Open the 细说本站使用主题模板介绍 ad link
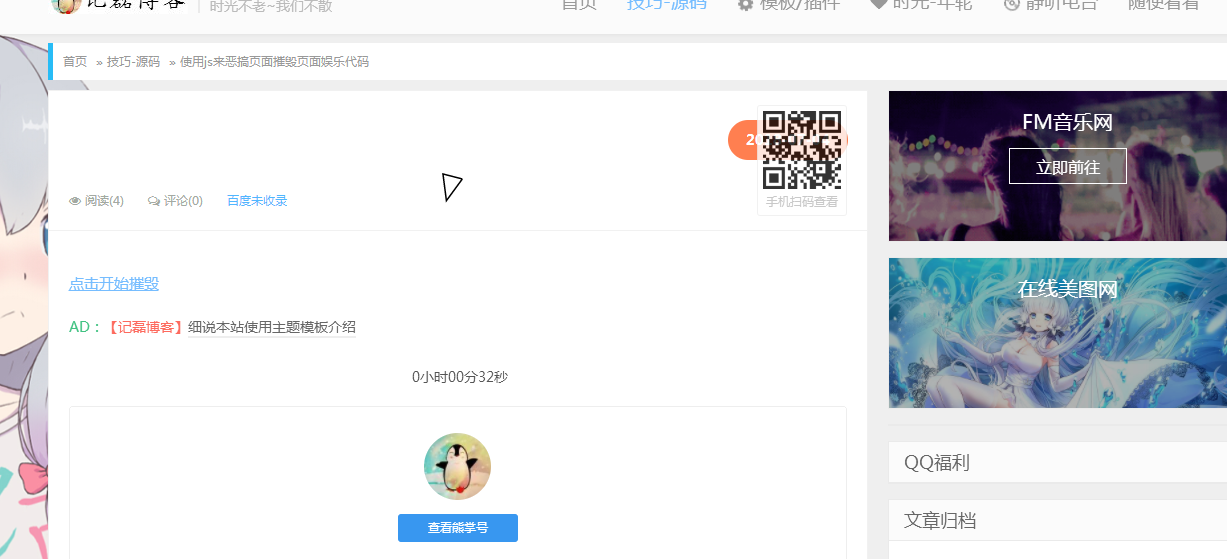Viewport: 1227px width, 559px height. (271, 327)
